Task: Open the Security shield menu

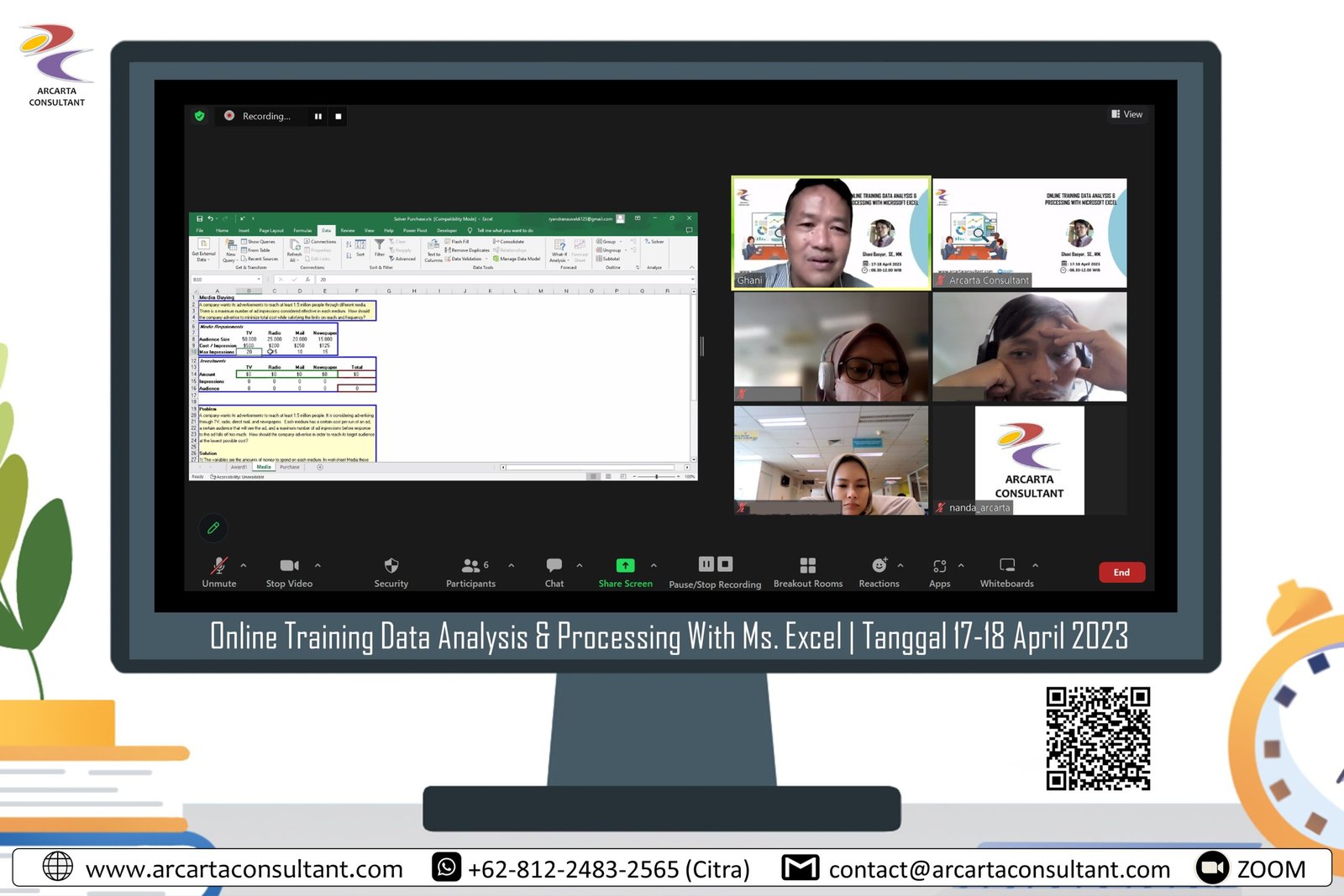Action: pos(391,566)
